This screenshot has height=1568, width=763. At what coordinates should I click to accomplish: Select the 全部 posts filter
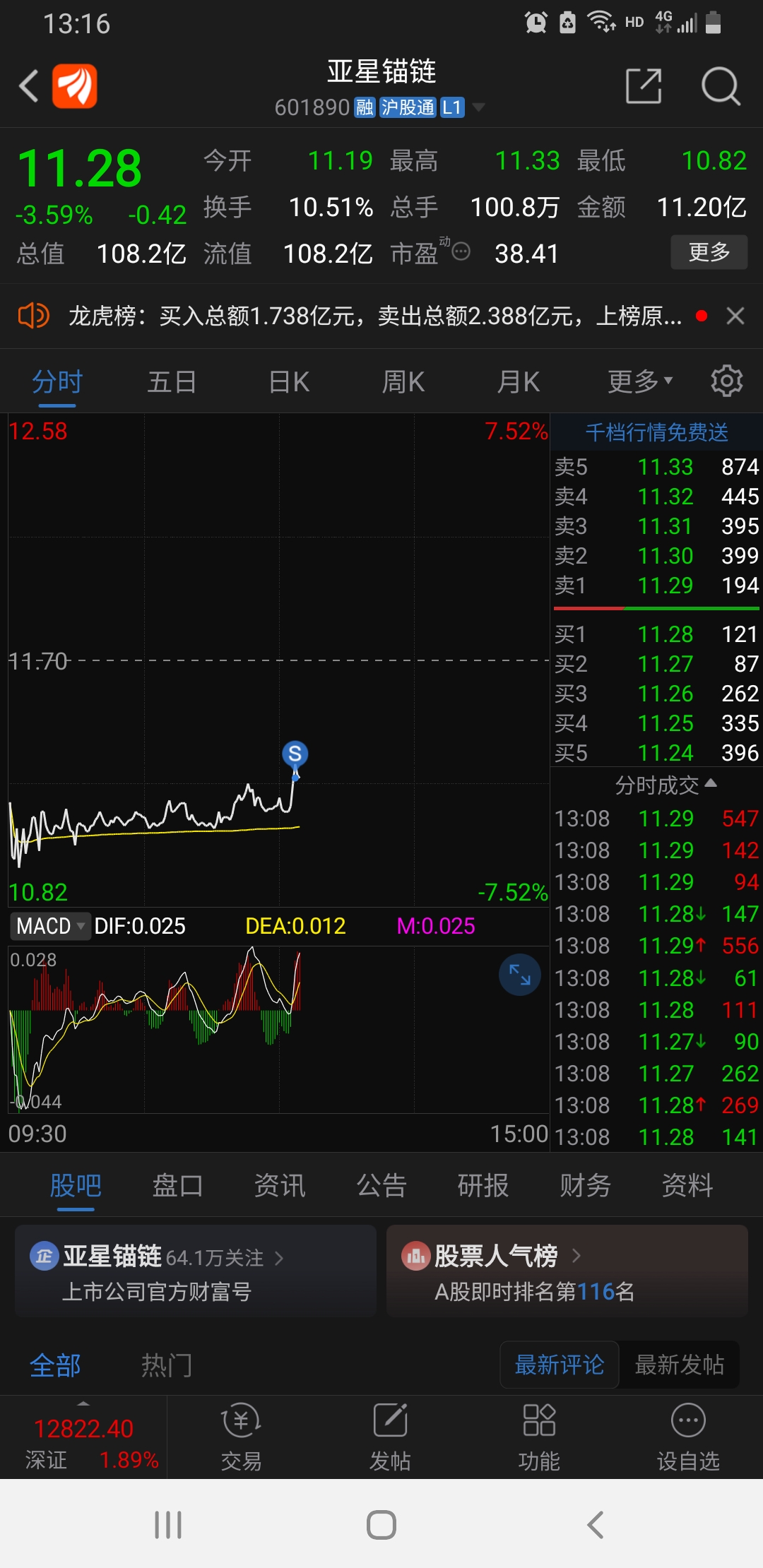point(55,1365)
